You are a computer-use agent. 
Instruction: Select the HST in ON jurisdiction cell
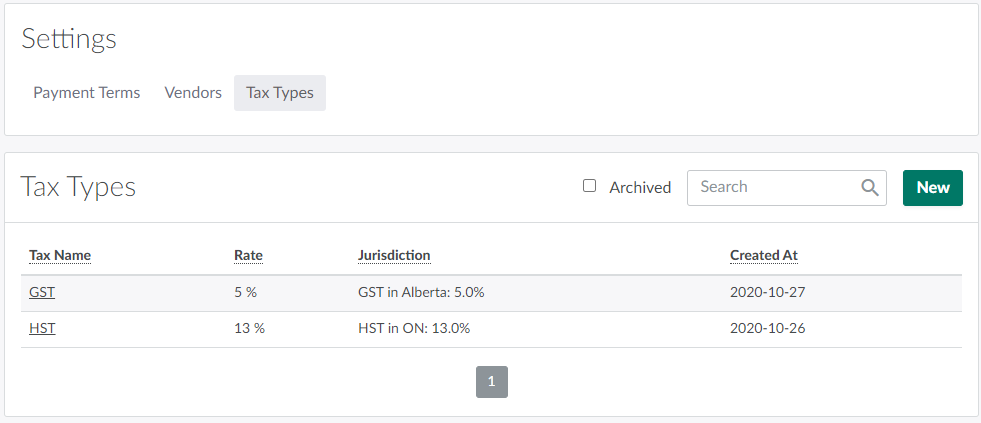414,328
